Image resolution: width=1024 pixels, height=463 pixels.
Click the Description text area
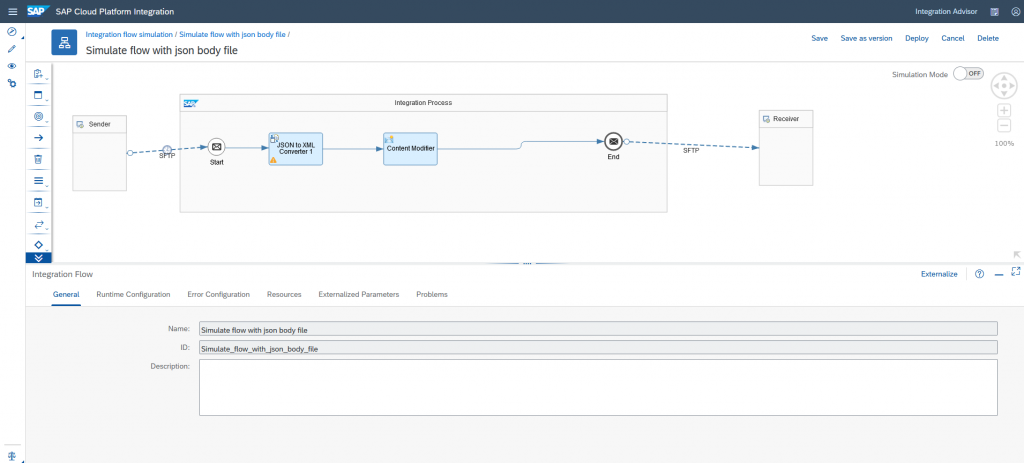pyautogui.click(x=598, y=387)
